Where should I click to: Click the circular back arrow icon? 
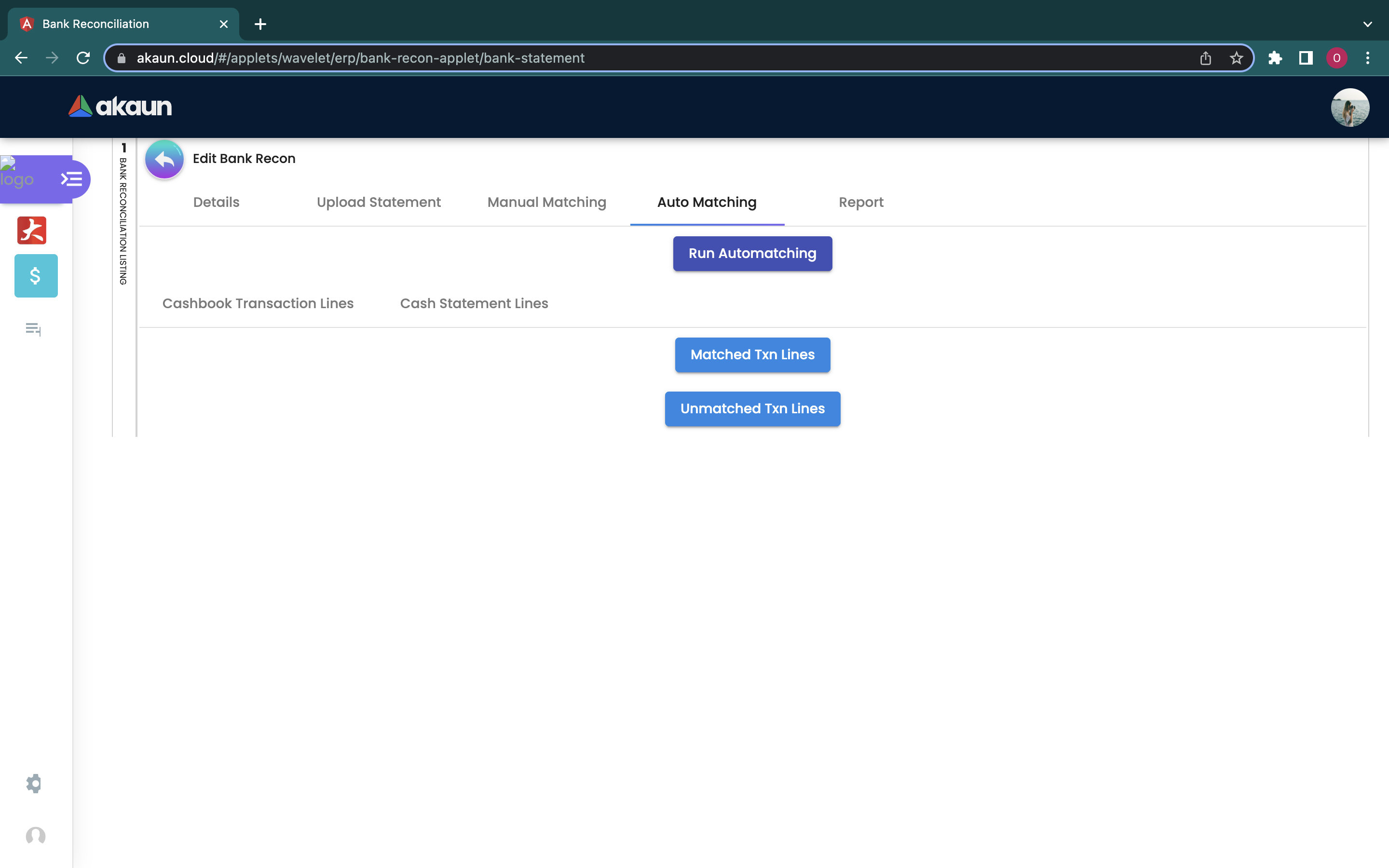[164, 160]
